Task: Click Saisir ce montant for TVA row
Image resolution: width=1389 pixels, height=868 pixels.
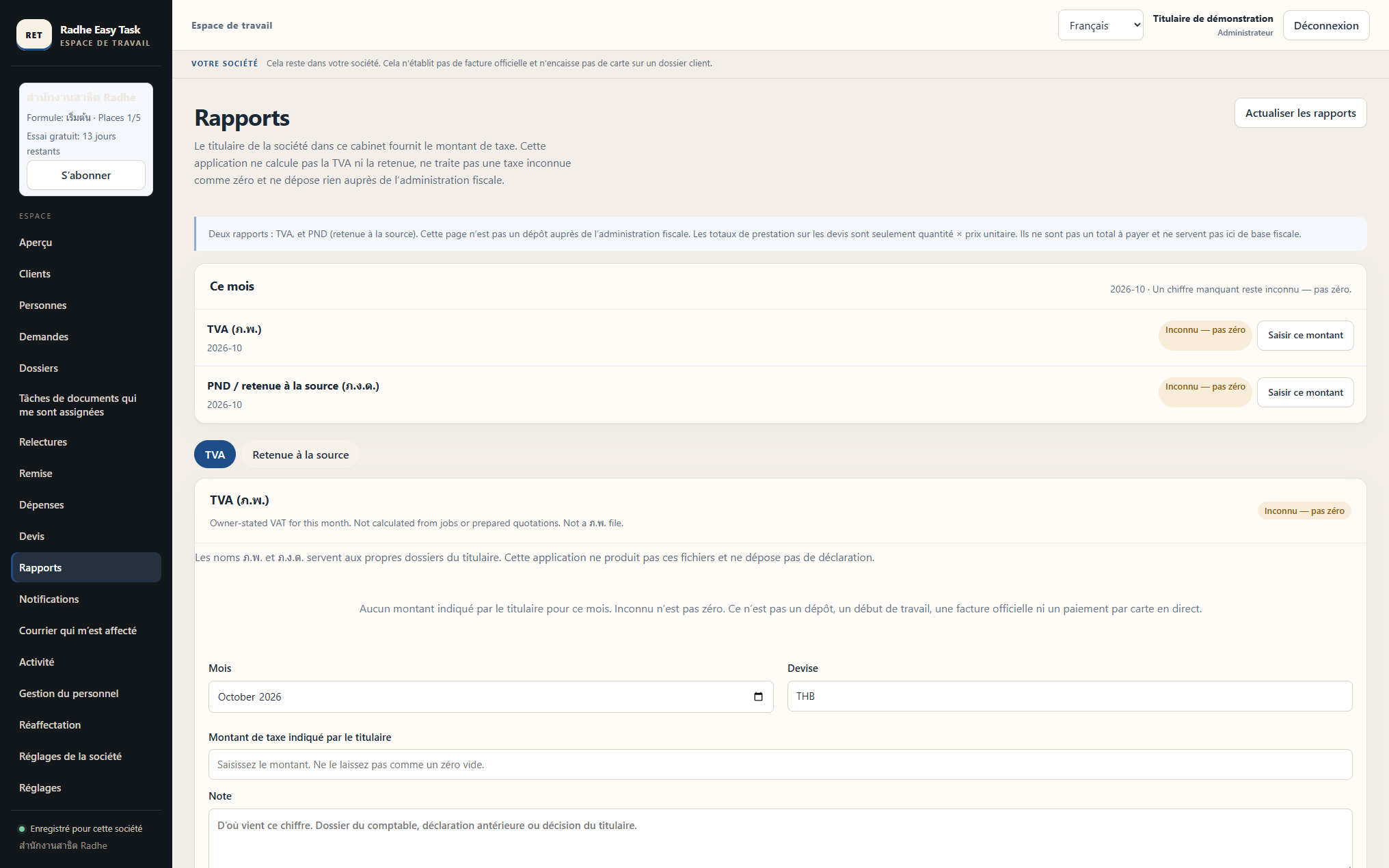Action: 1305,336
